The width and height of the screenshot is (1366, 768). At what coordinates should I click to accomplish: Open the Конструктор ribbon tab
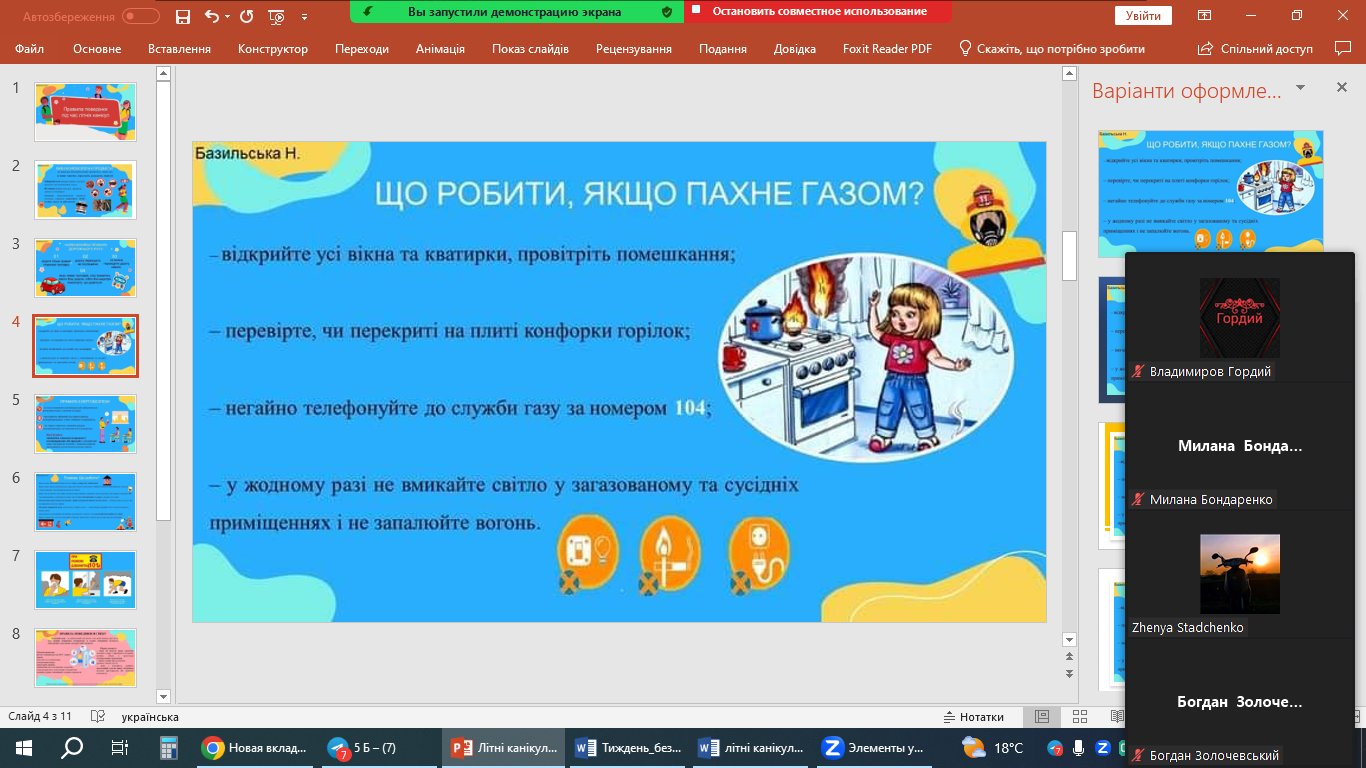click(x=273, y=49)
